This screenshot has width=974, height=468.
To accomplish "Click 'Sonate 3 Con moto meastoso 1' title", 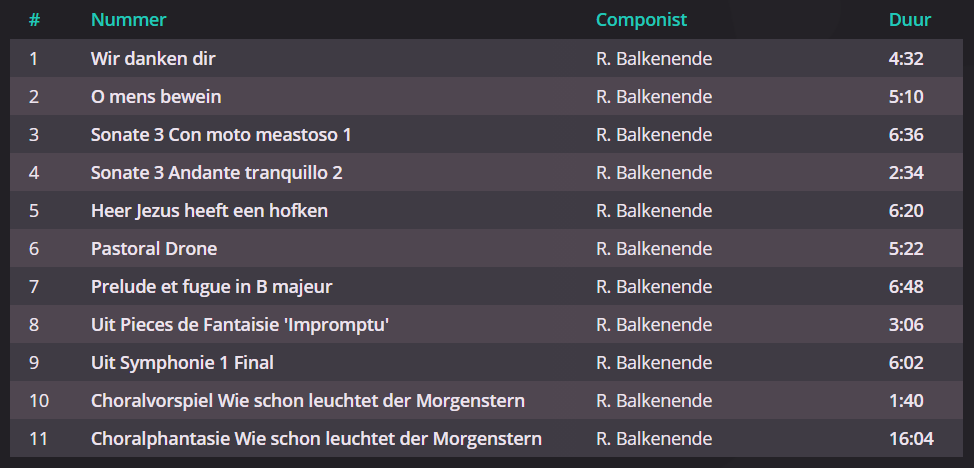I will pyautogui.click(x=221, y=135).
